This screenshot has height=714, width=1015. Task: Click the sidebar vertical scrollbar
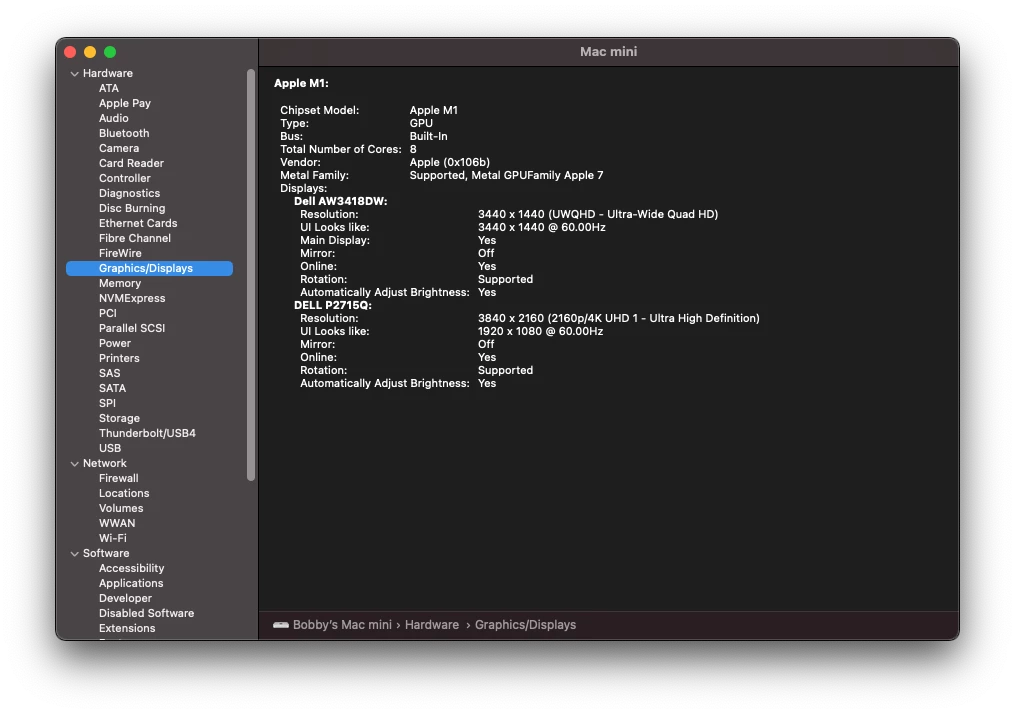pos(251,274)
